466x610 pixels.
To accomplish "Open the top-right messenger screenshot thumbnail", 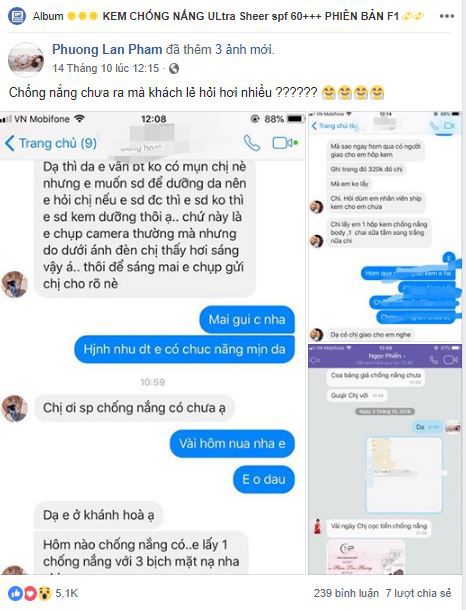I will click(x=386, y=227).
